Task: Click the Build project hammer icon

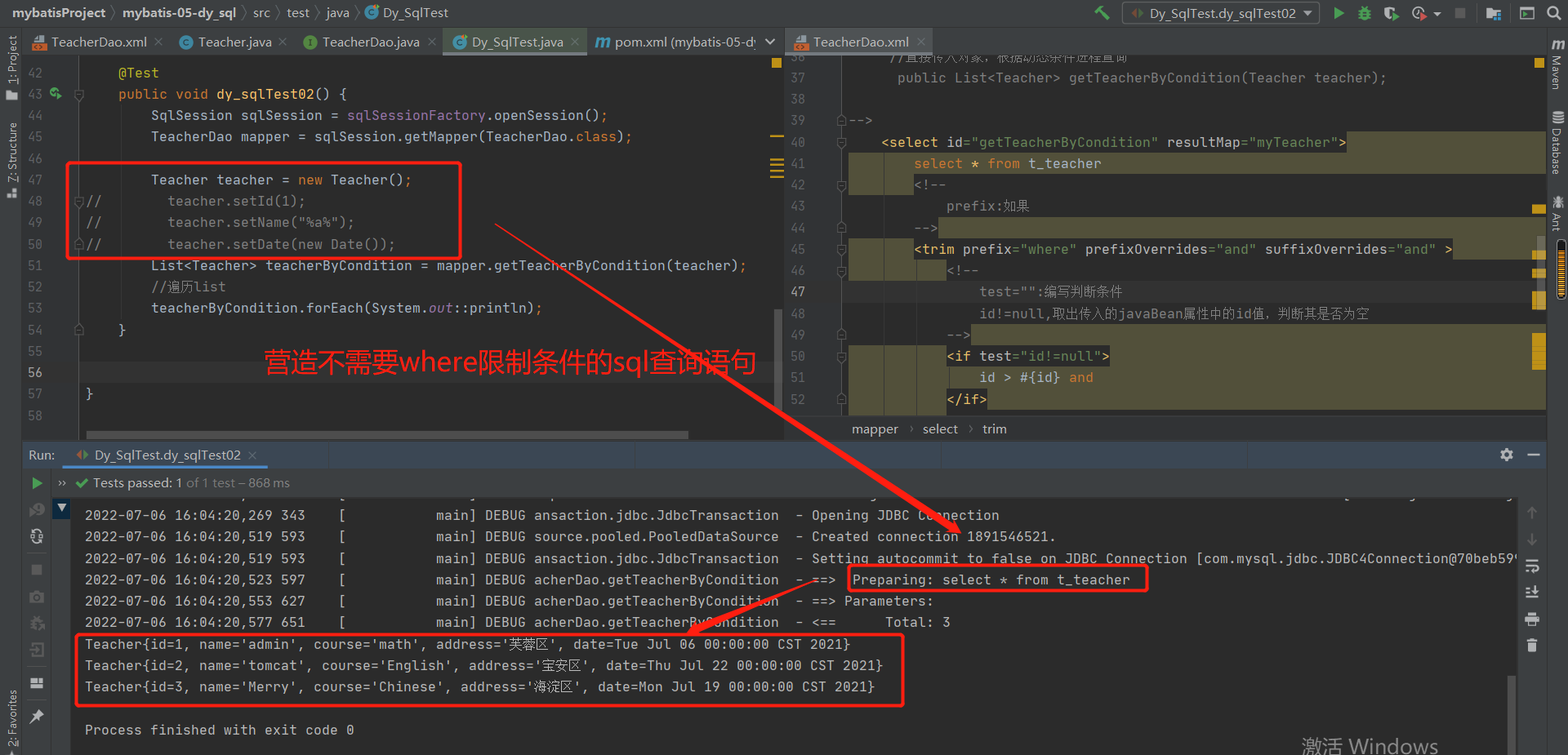Action: (x=1102, y=12)
